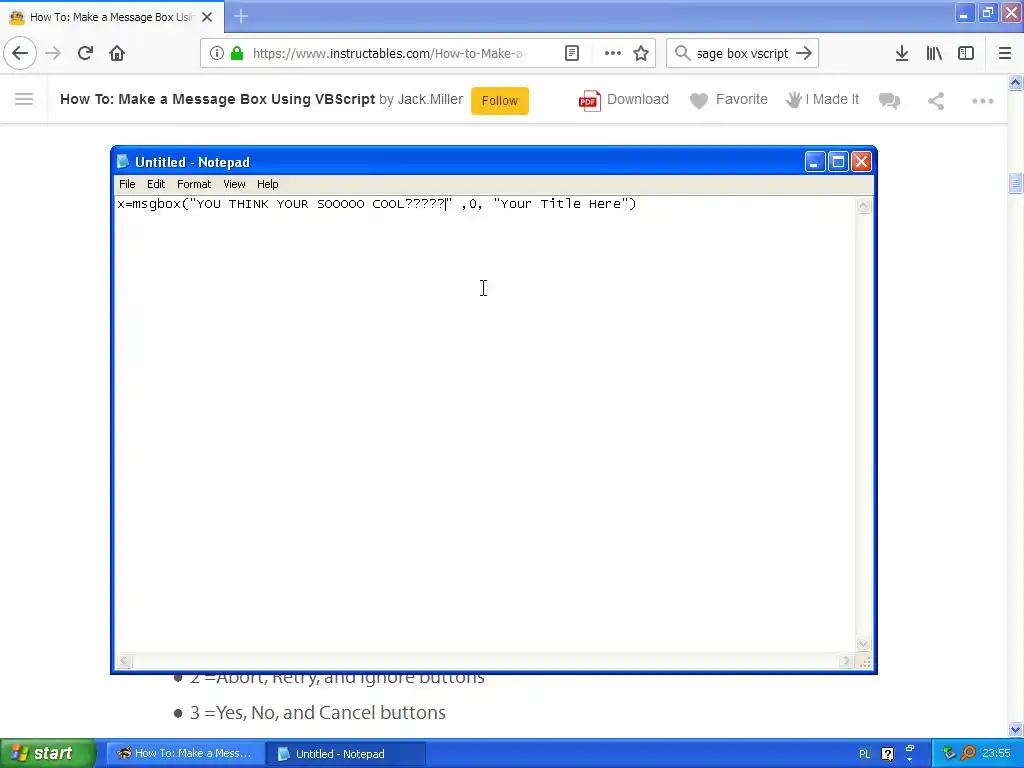Screen dimensions: 1024x768
Task: Click the browser page scrollbar thumb
Action: click(x=1015, y=184)
